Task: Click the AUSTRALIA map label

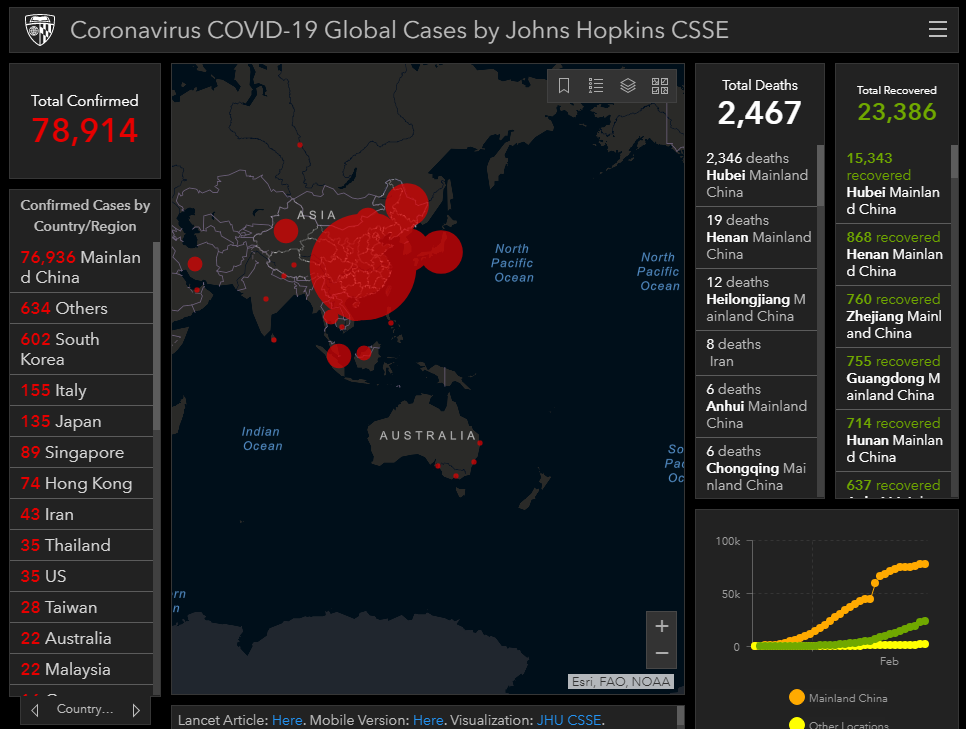Action: 428,436
